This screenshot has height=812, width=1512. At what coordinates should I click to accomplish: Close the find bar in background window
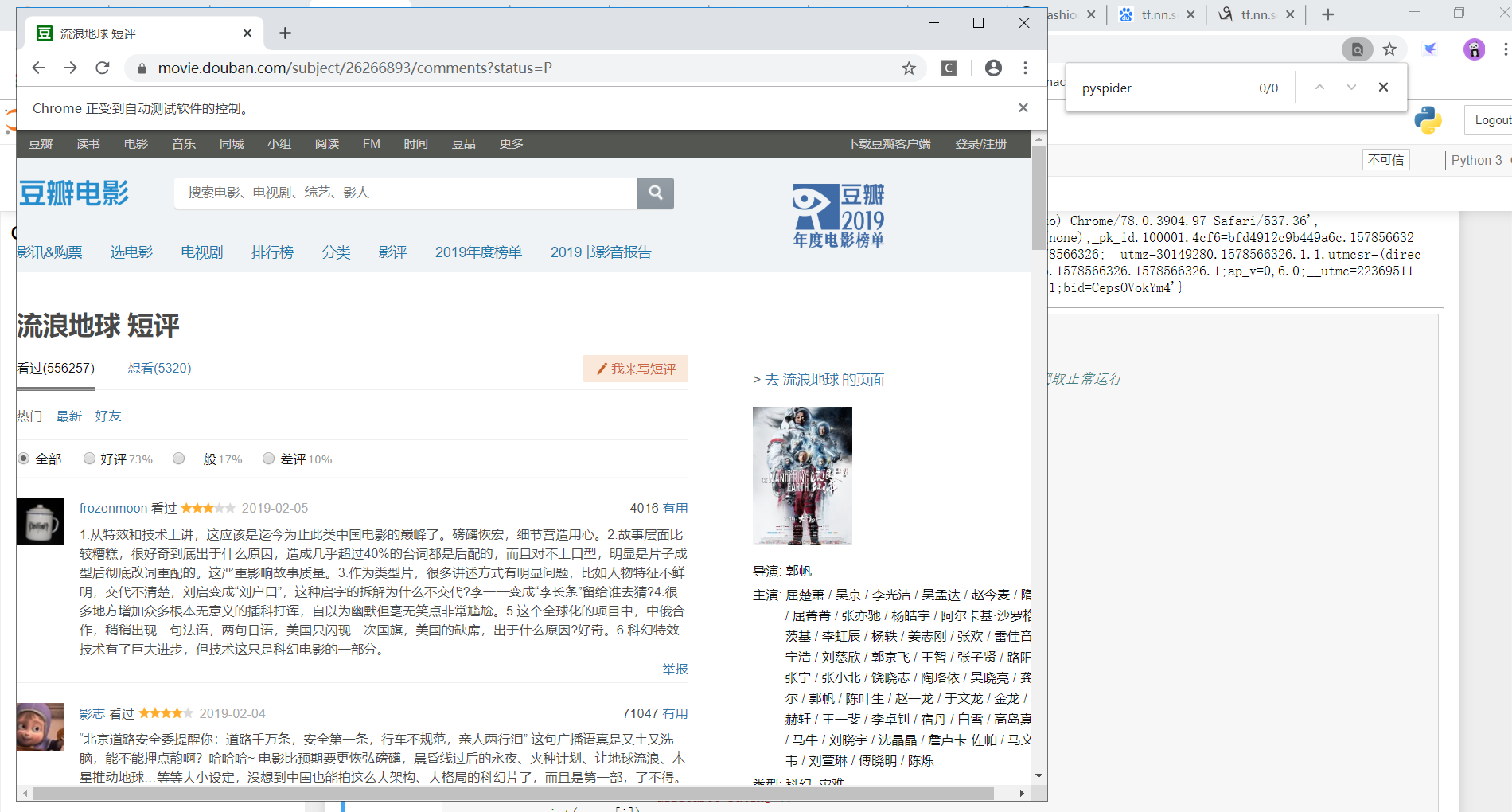point(1383,87)
